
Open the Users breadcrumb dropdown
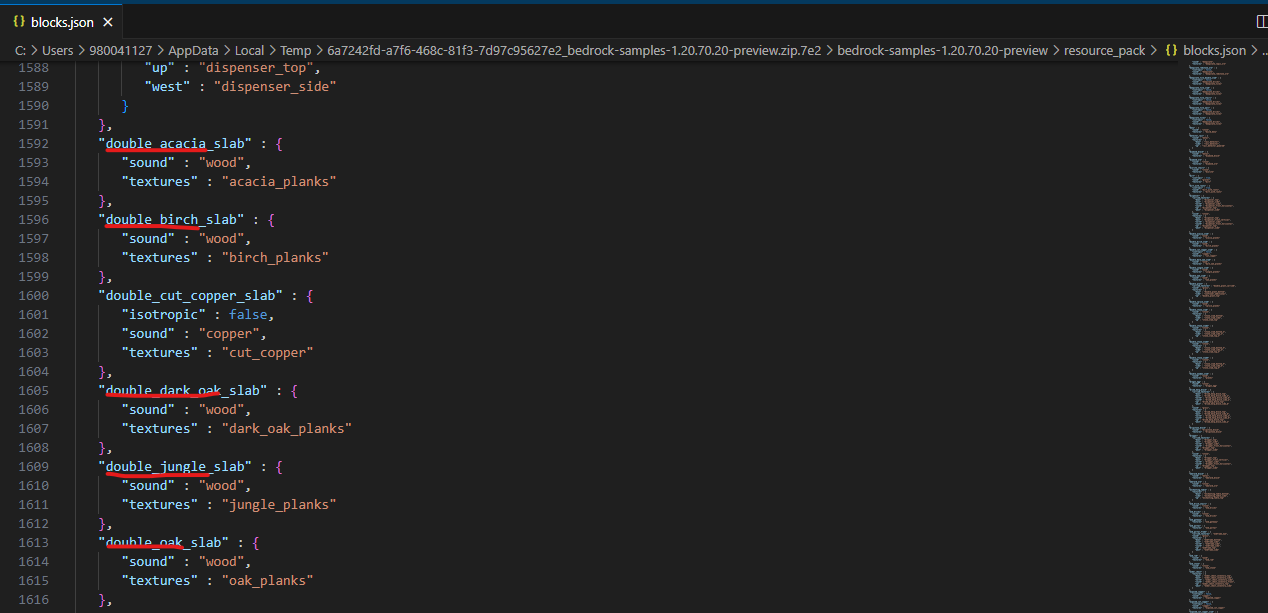[58, 50]
